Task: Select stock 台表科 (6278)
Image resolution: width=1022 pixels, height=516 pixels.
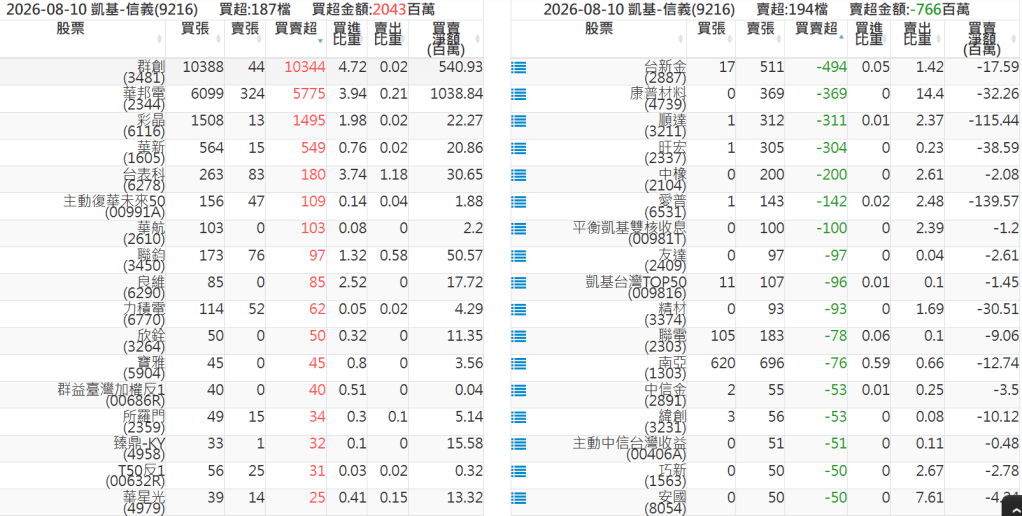Action: (144, 180)
